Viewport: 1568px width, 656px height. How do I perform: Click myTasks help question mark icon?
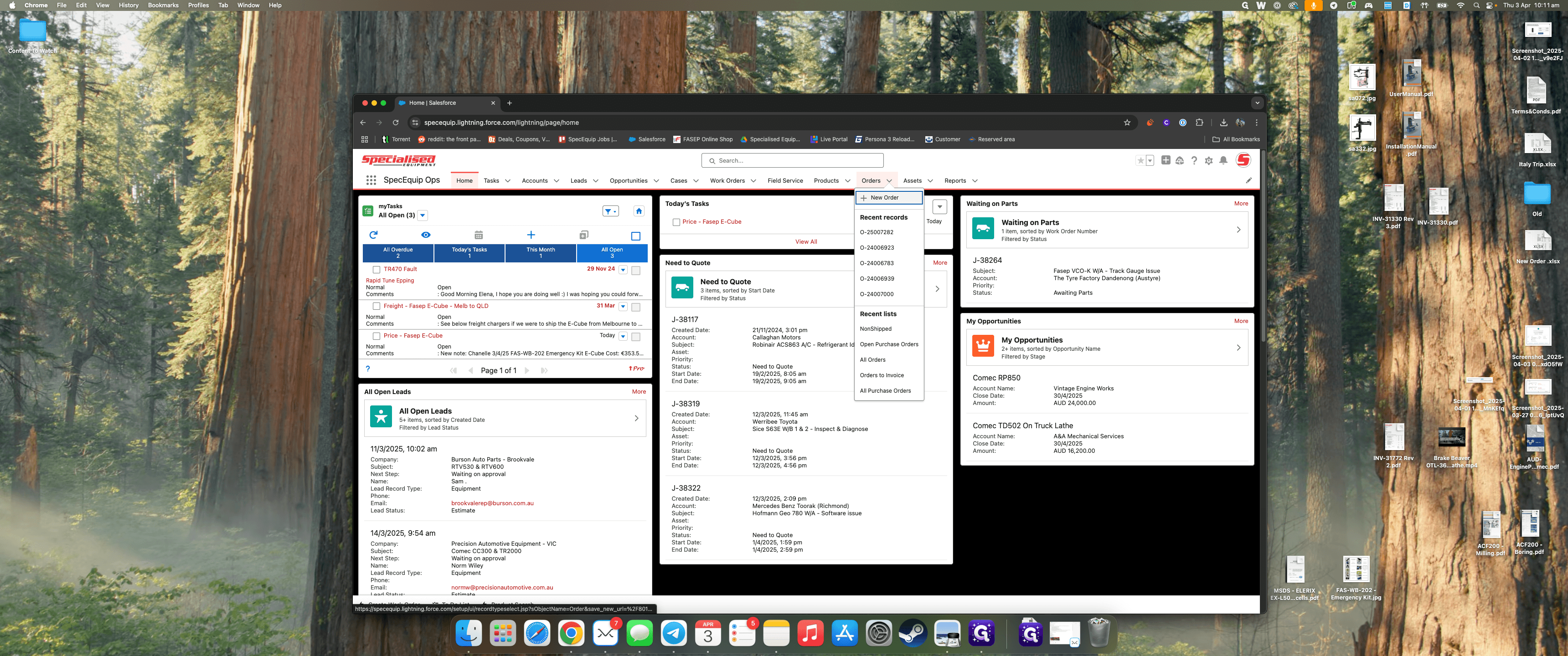click(368, 369)
